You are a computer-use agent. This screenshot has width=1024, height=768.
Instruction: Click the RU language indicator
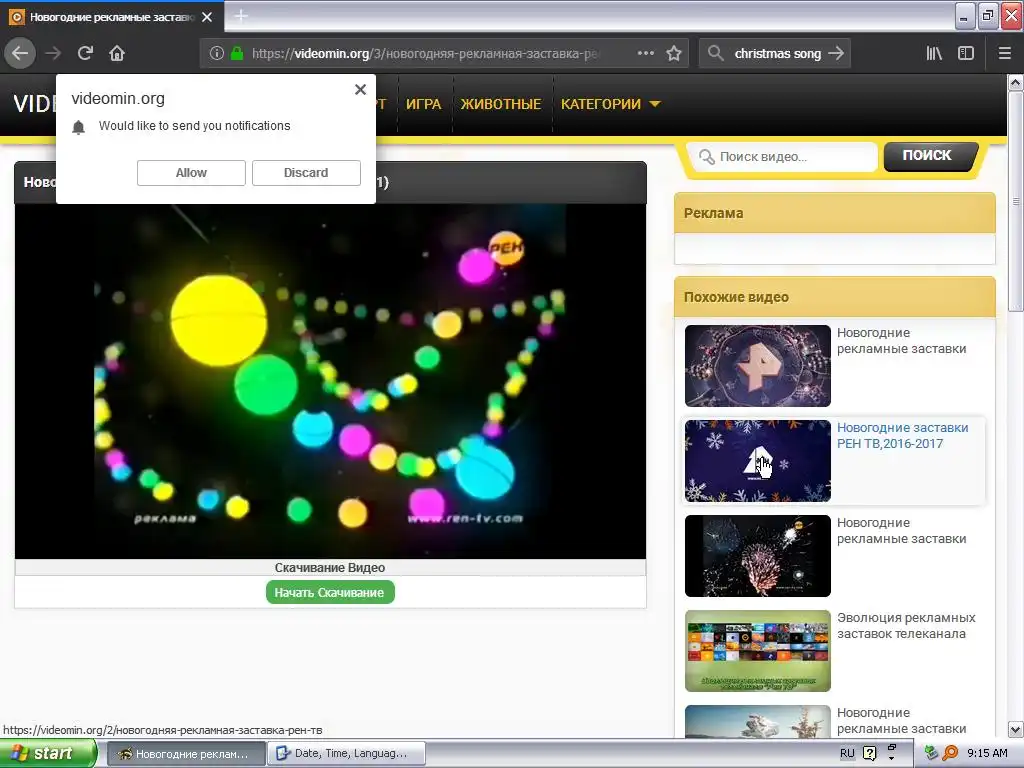coord(847,753)
